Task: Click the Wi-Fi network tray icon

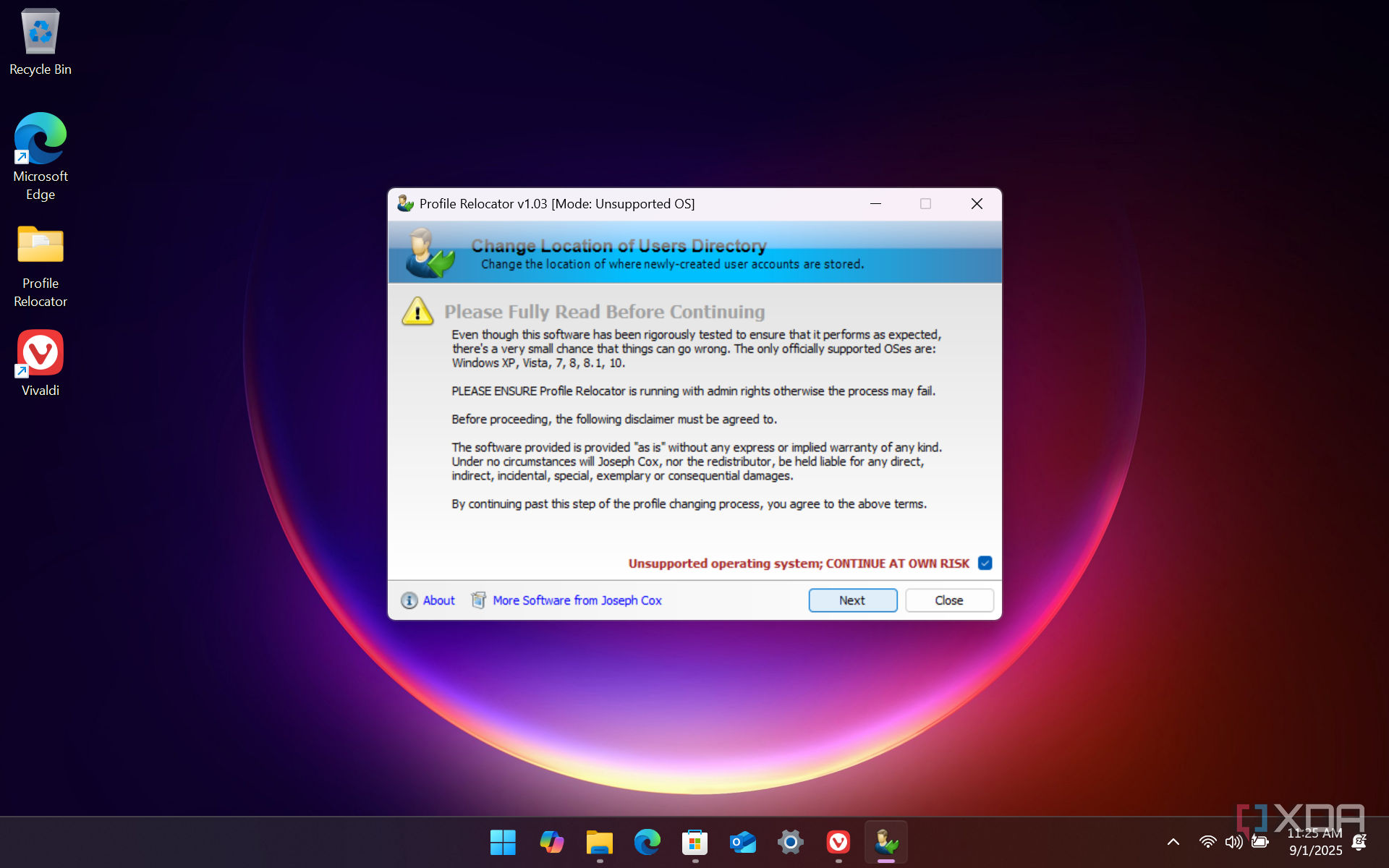Action: point(1207,842)
